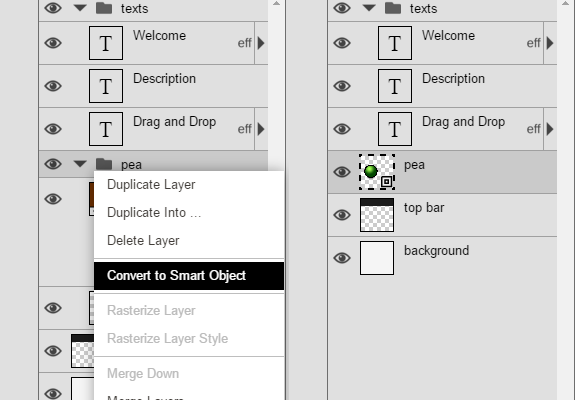Screen dimensions: 575x400
Task: Collapse the texts folder in right panel
Action: click(369, 8)
